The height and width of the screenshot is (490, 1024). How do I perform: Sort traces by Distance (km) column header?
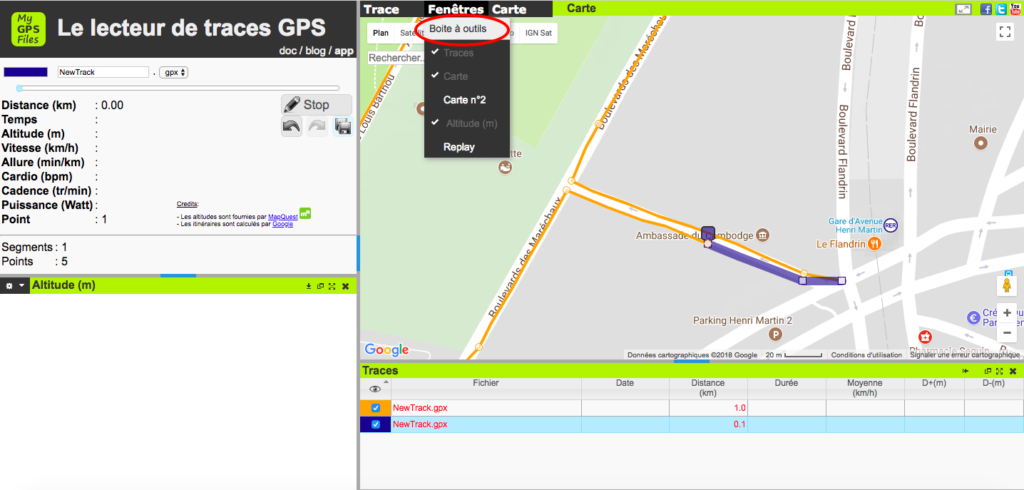708,388
